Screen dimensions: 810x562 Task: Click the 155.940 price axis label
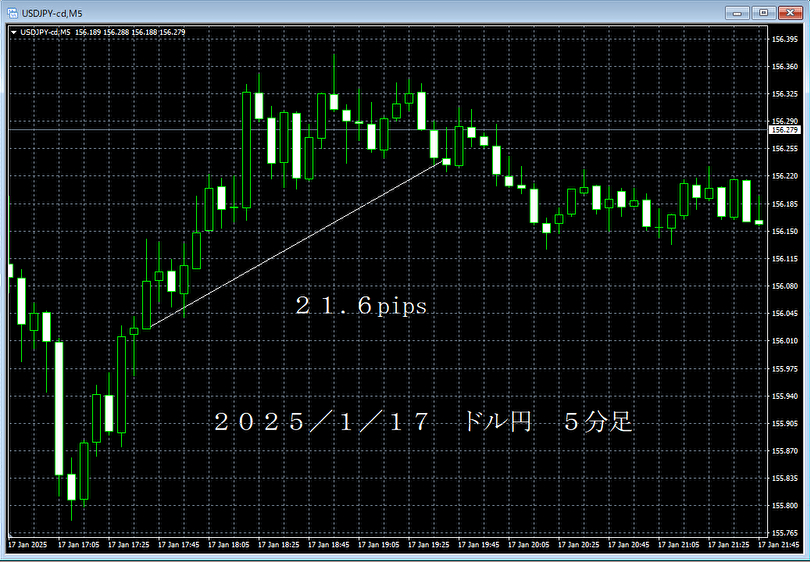(785, 396)
